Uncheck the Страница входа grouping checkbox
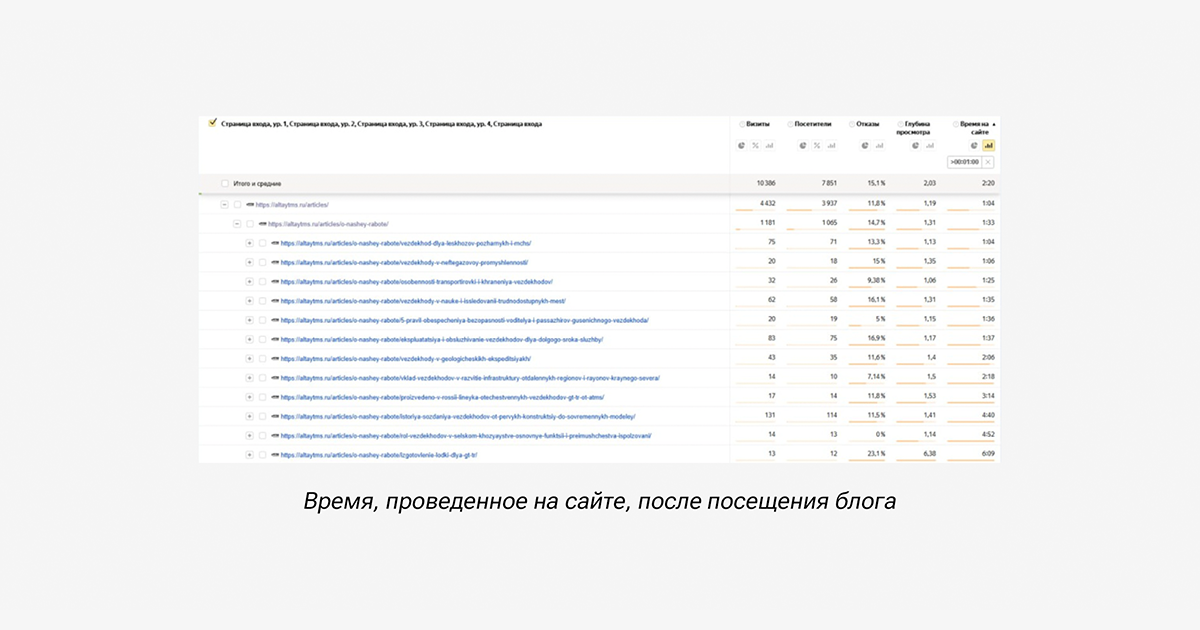The height and width of the screenshot is (630, 1200). click(212, 123)
